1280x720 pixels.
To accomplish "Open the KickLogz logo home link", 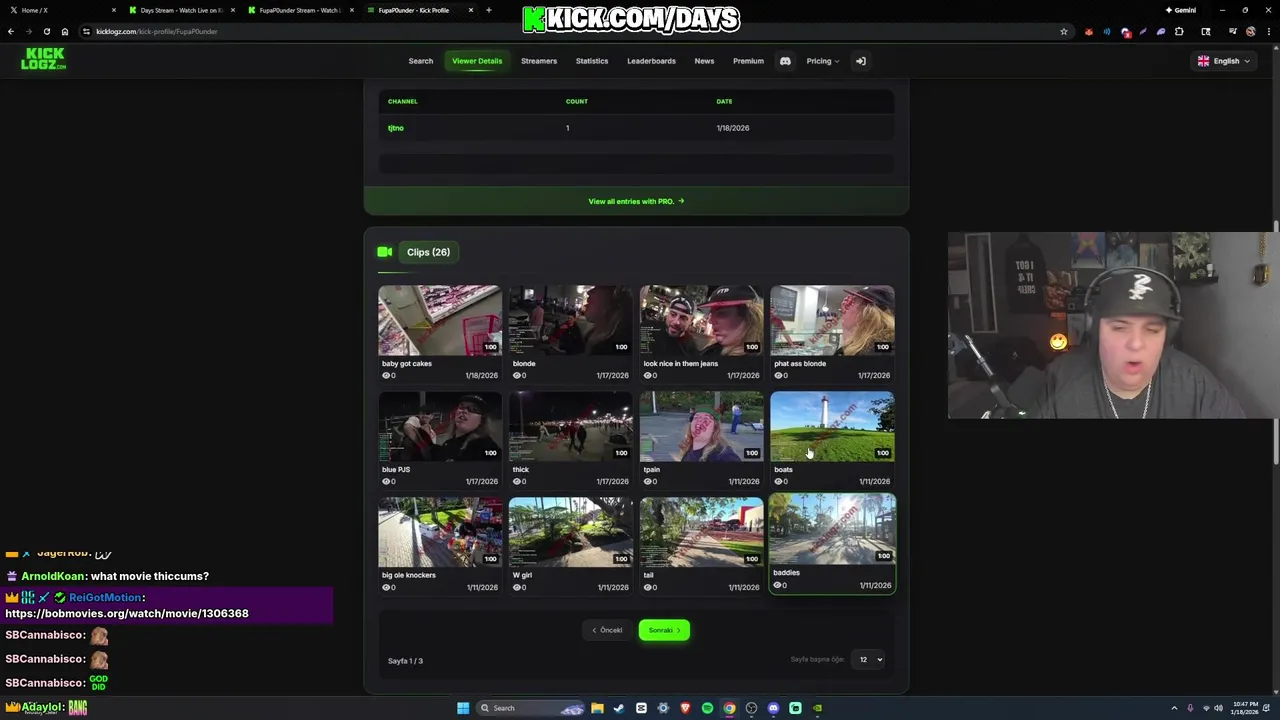I will pos(43,59).
